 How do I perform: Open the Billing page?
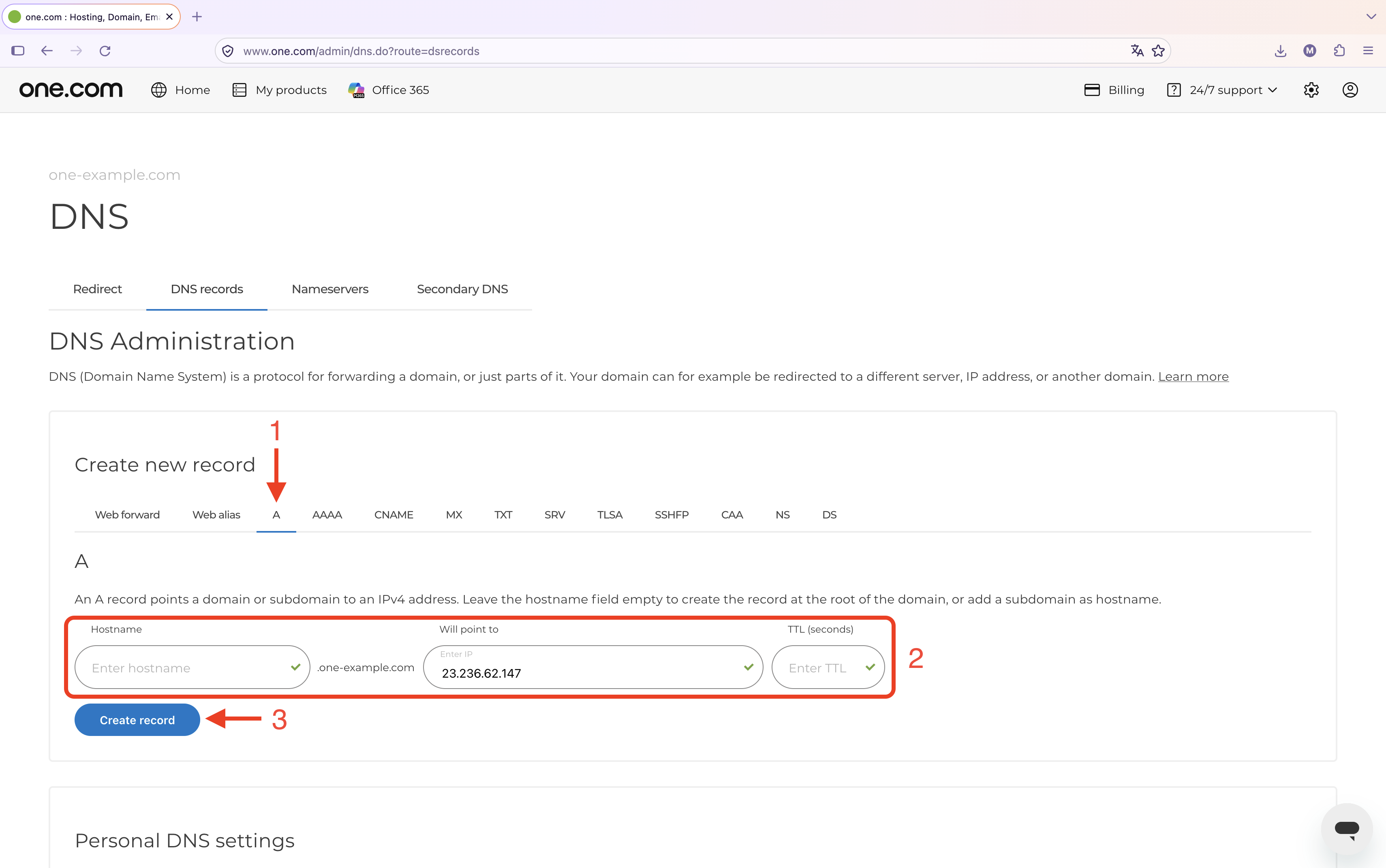tap(1114, 90)
